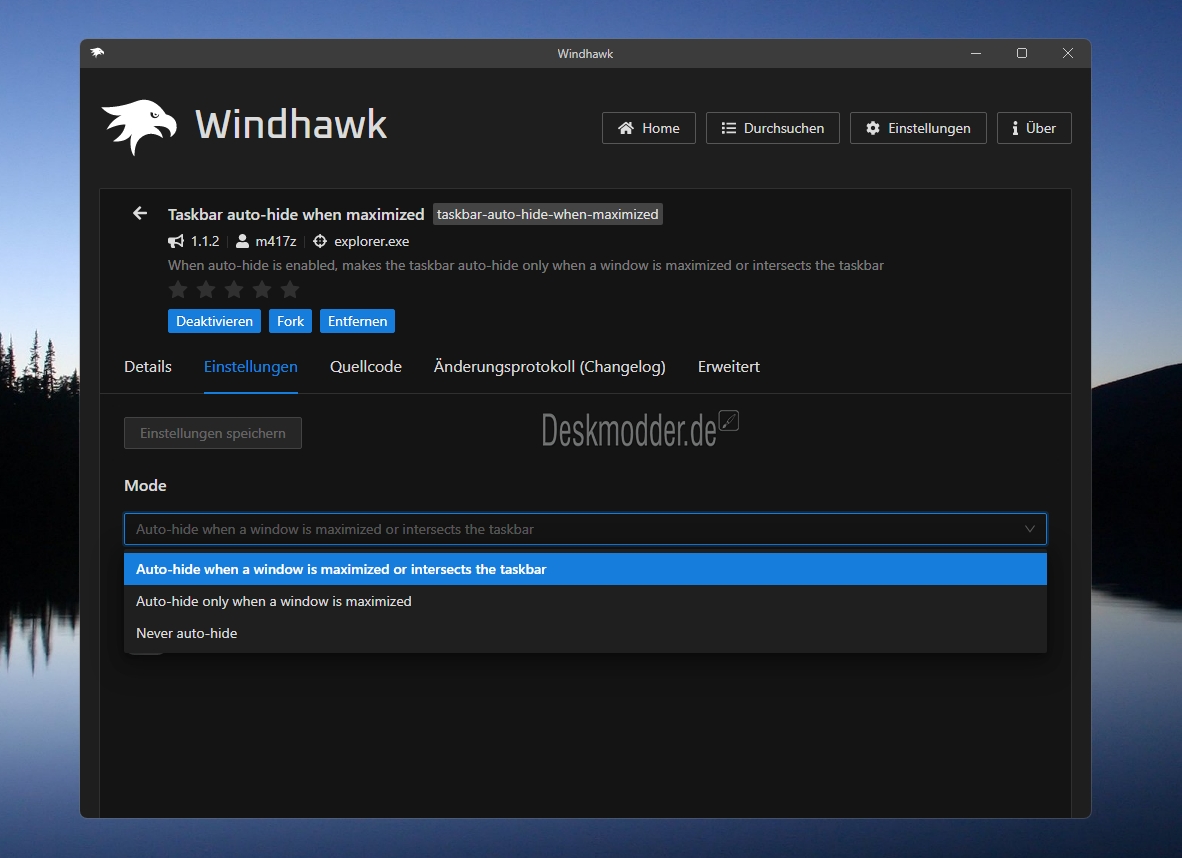Click the Einstellungen speichern button
This screenshot has height=858, width=1182.
pos(213,434)
